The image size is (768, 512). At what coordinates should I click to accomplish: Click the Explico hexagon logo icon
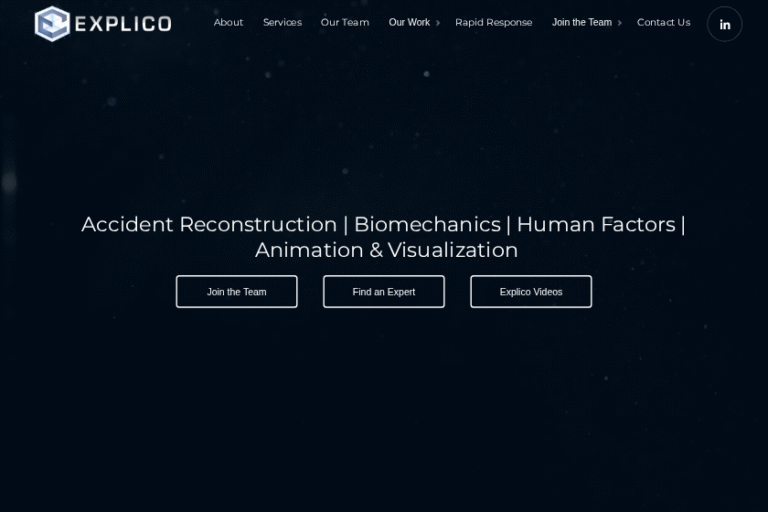[x=52, y=23]
